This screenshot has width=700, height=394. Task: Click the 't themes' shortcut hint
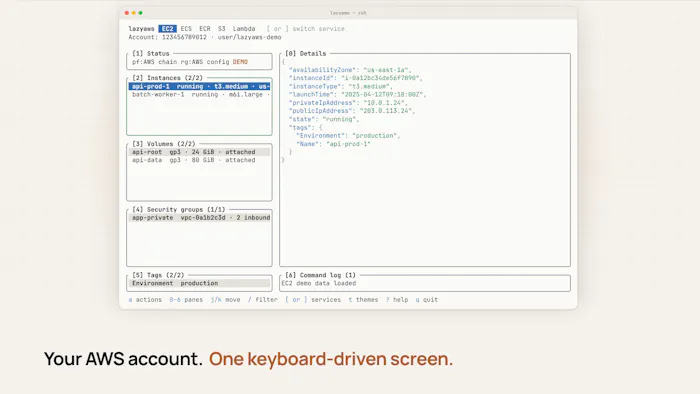[x=363, y=300]
